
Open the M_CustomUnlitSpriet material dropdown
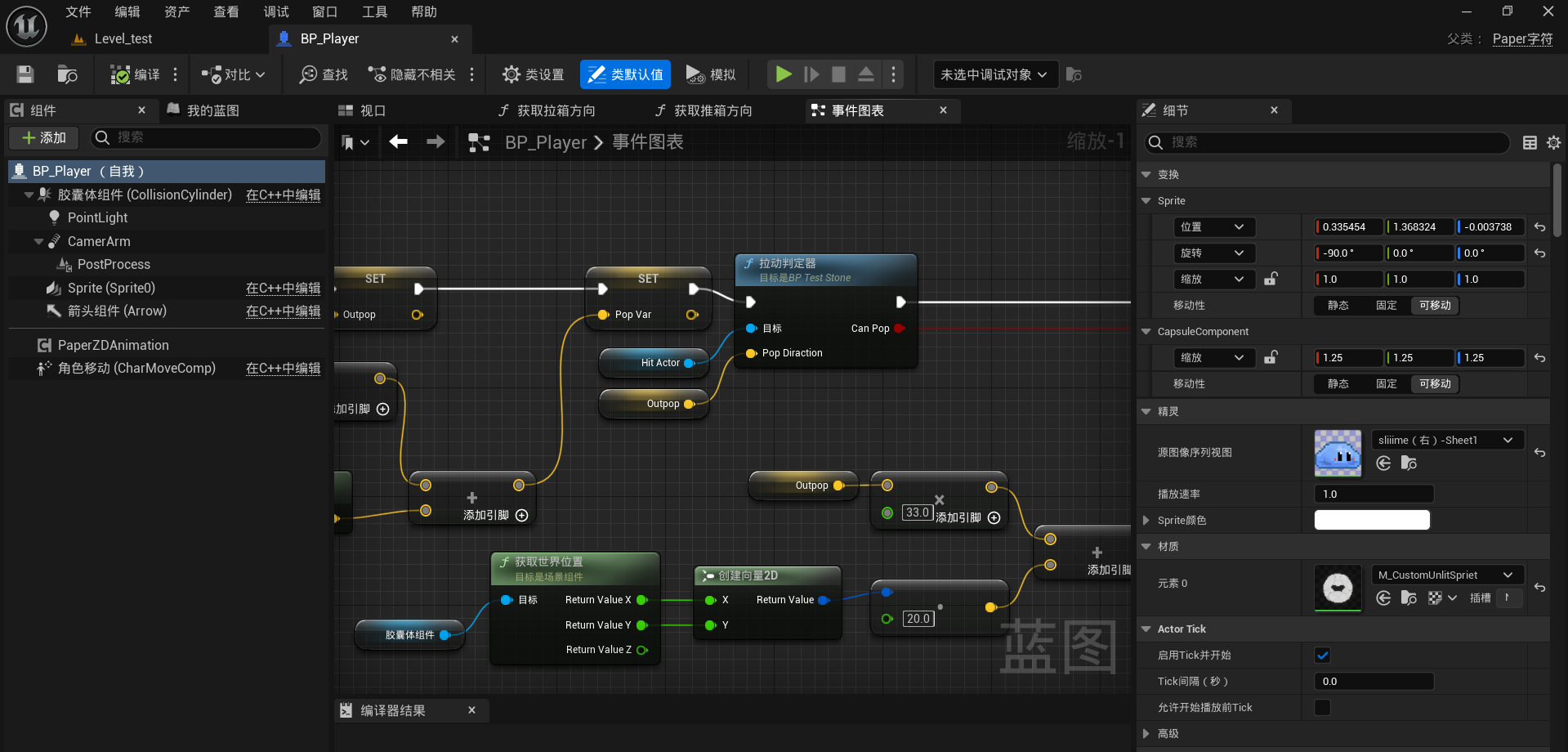click(x=1446, y=575)
